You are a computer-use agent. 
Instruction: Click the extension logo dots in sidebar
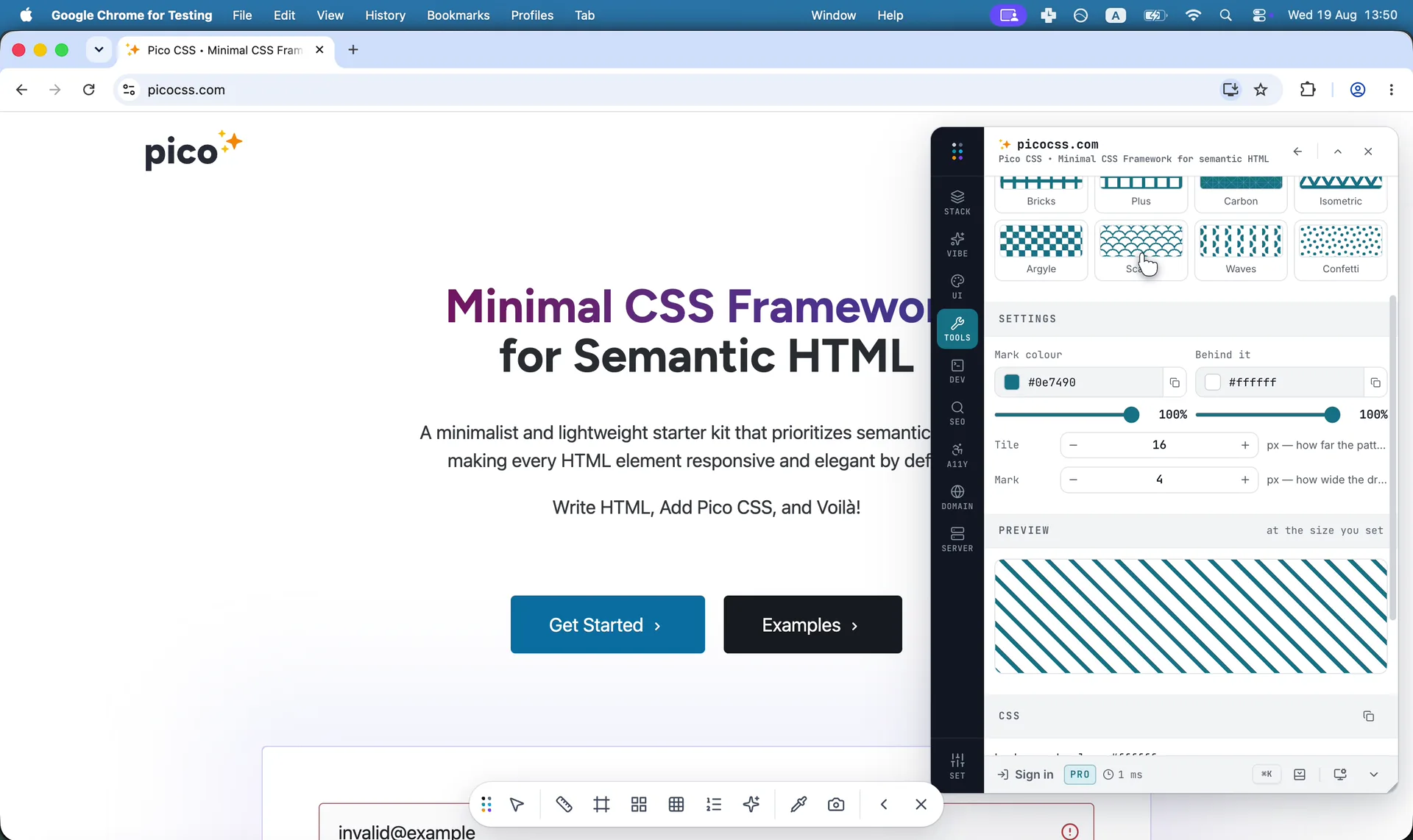coord(957,152)
